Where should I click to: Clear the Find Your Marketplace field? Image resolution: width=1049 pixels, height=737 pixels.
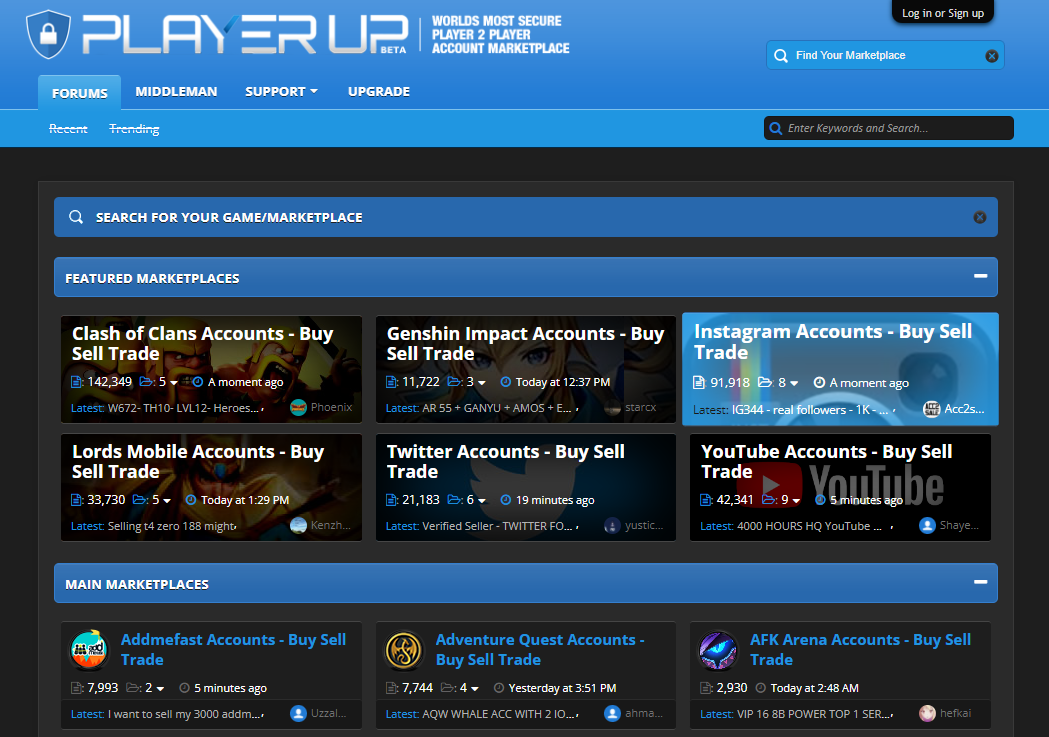point(991,56)
